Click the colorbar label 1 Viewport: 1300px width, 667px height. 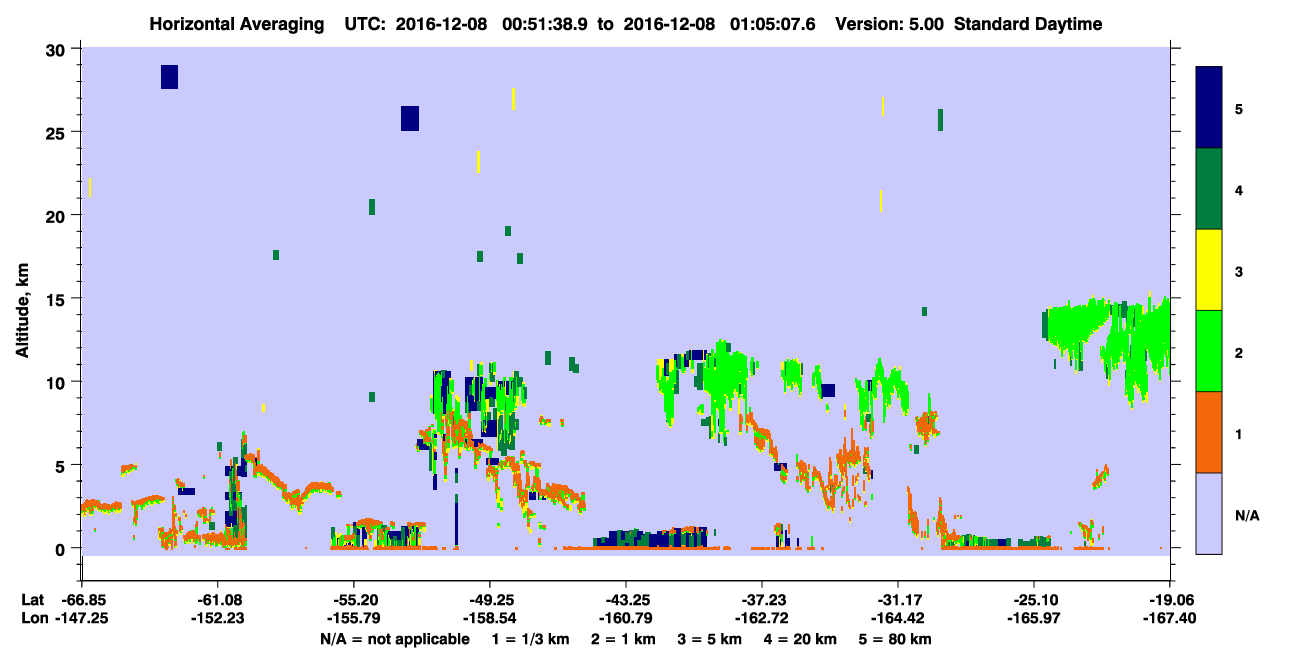(1239, 432)
